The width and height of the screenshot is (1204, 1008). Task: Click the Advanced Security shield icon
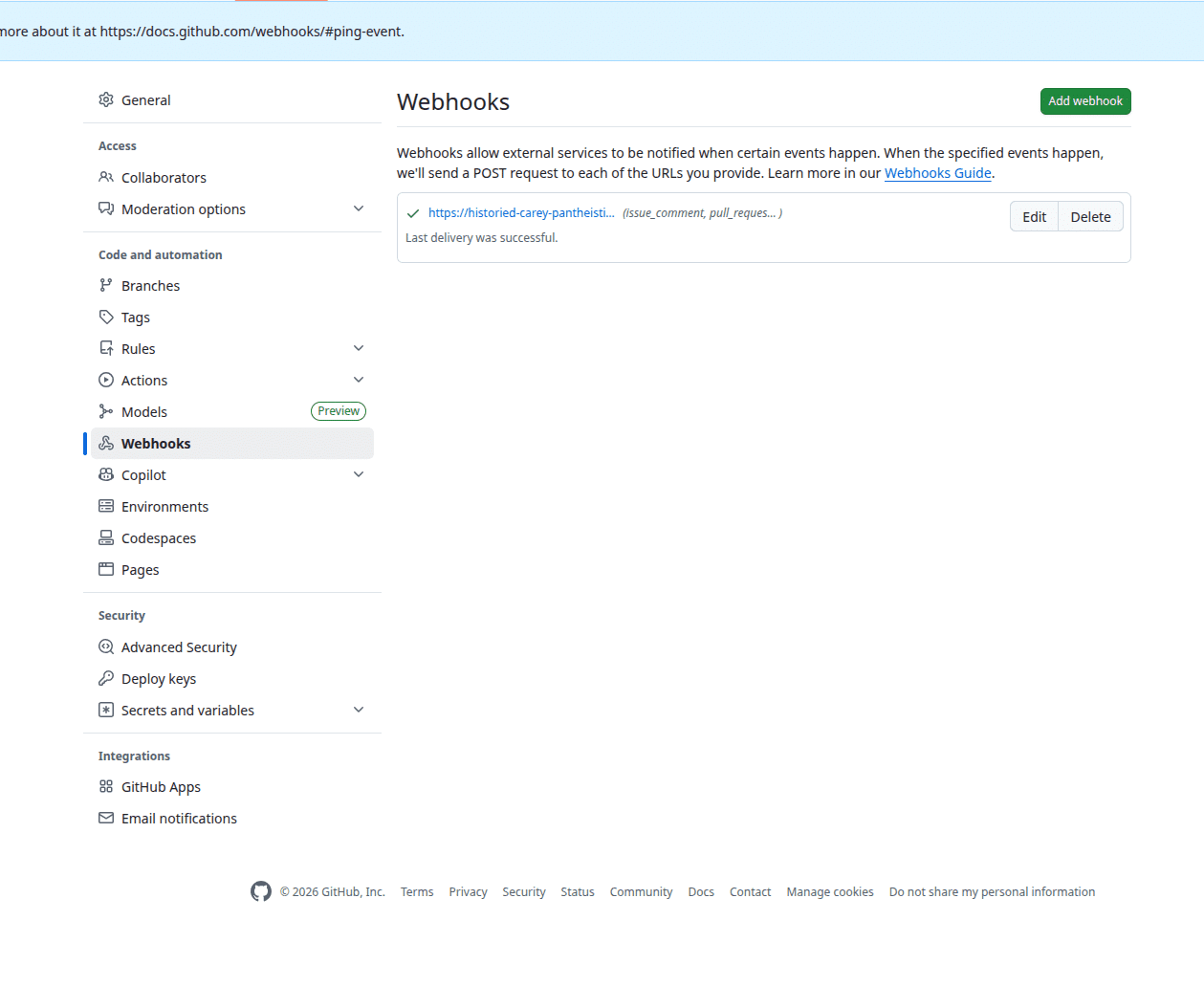click(x=106, y=646)
